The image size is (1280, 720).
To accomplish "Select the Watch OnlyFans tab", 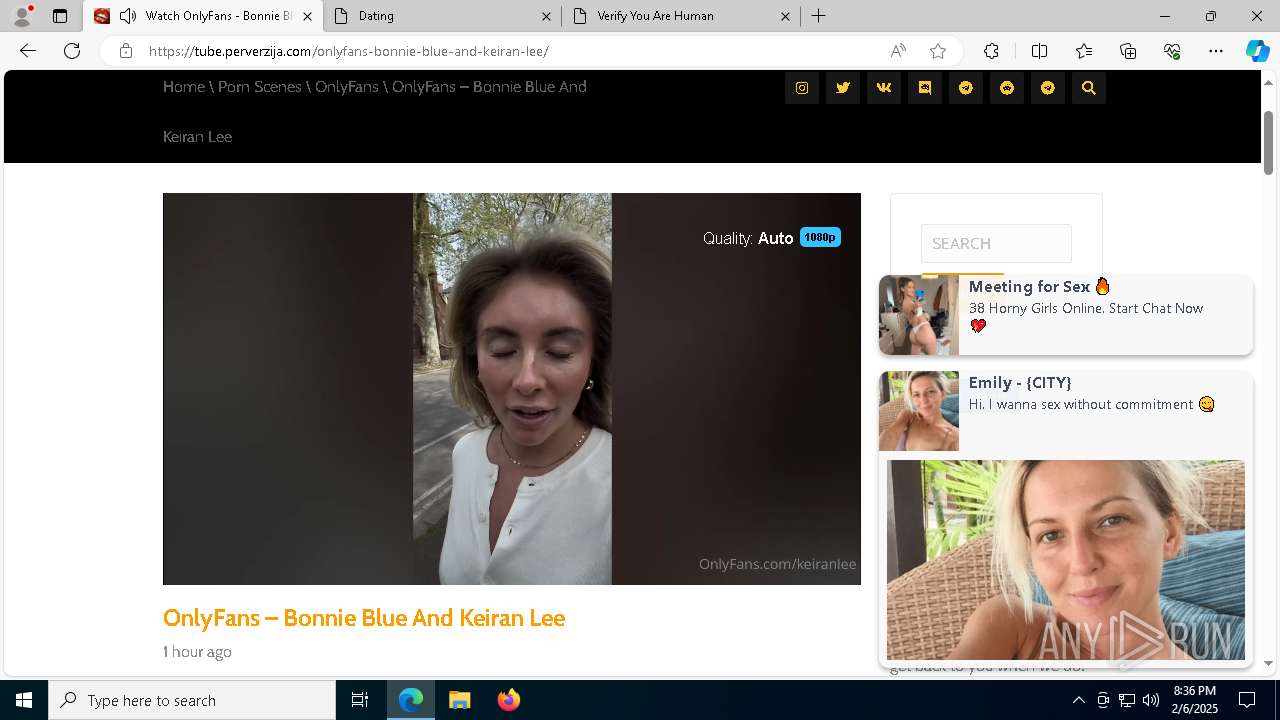I will pos(204,16).
